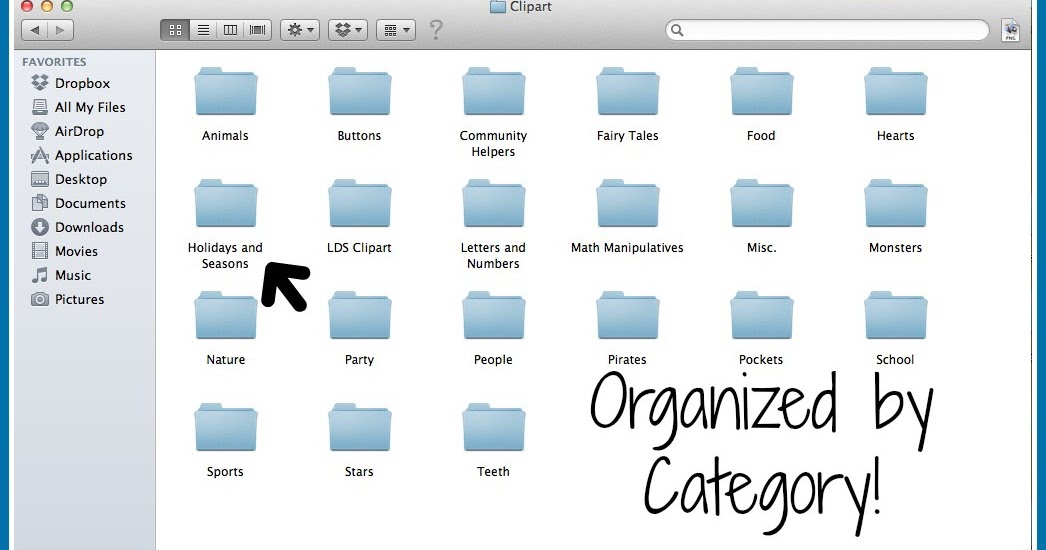Open the Party folder

pyautogui.click(x=360, y=316)
